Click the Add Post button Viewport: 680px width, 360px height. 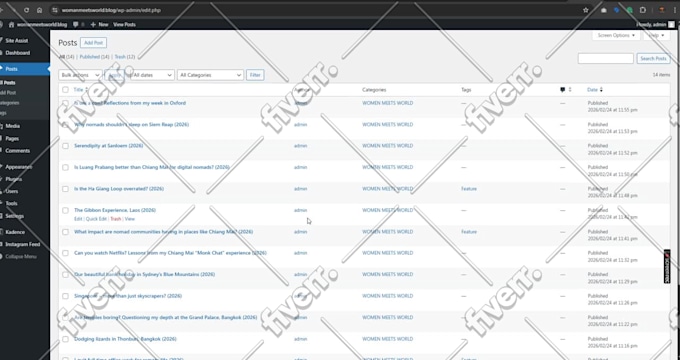pyautogui.click(x=93, y=43)
